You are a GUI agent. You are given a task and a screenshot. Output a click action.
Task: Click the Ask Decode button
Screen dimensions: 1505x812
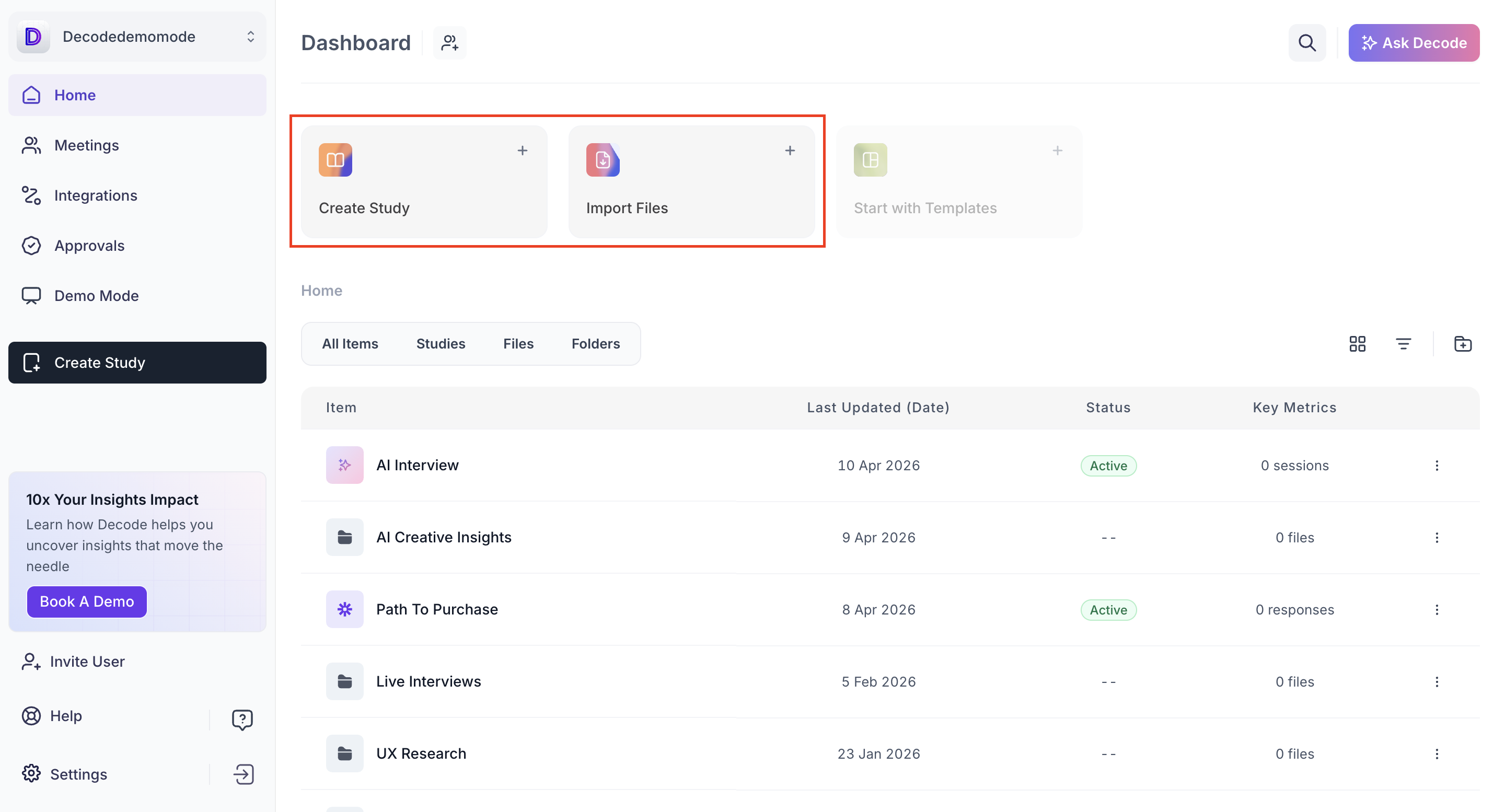point(1413,43)
